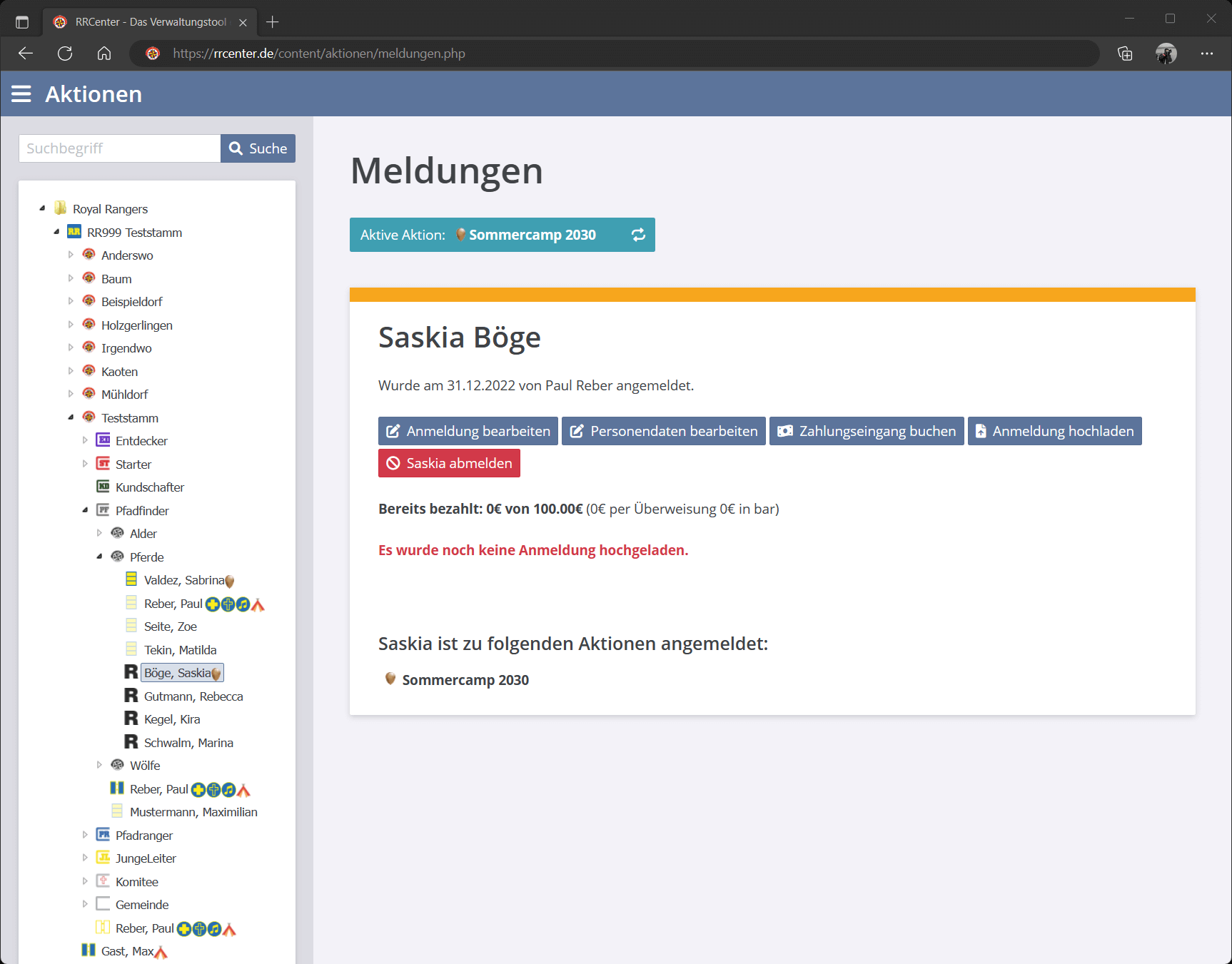Click the music note badge next to Reber, Paul

click(243, 604)
